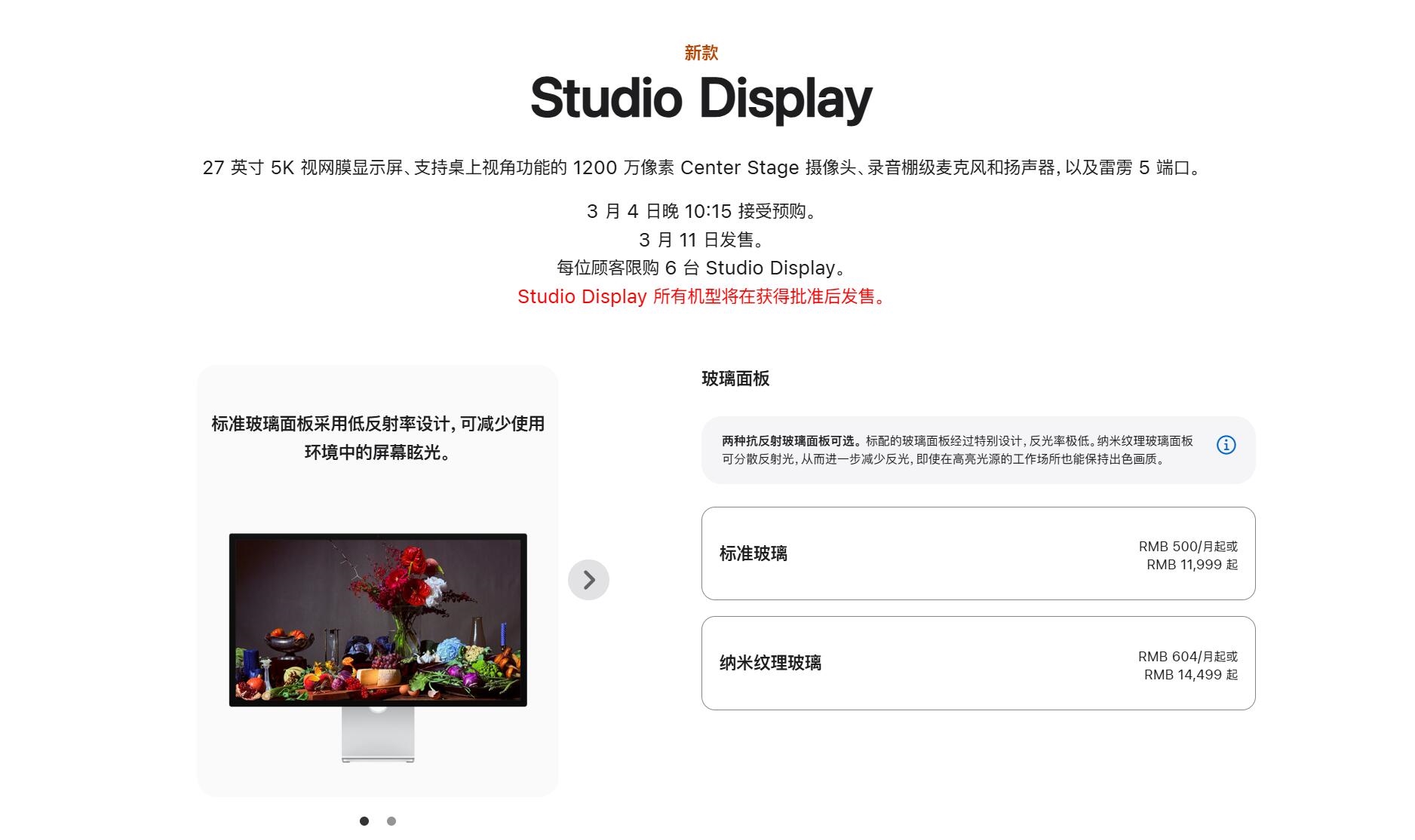Click the RMB 11,999 起 price
This screenshot has height=840, width=1415.
1192,565
